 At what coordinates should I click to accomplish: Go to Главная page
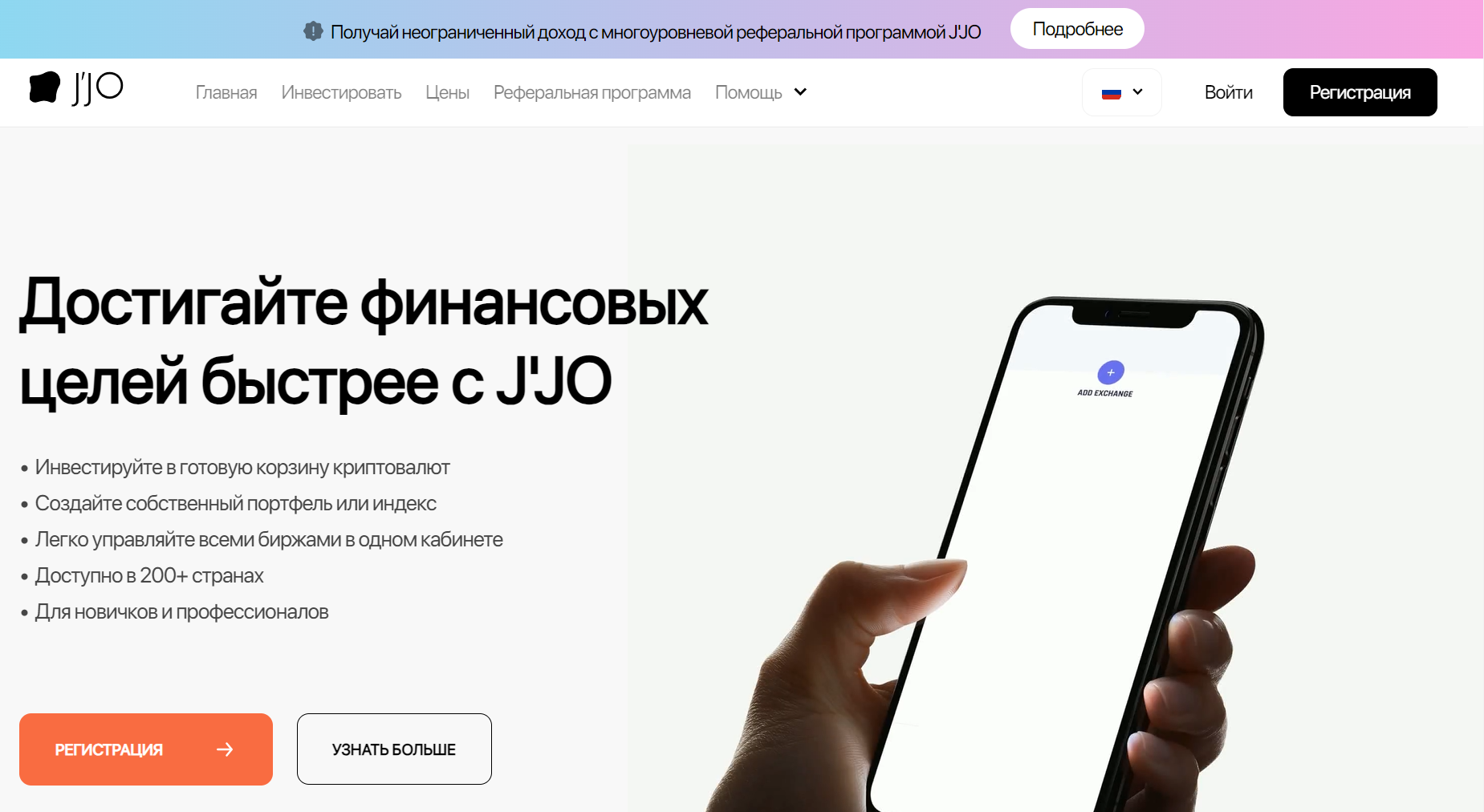(x=226, y=92)
